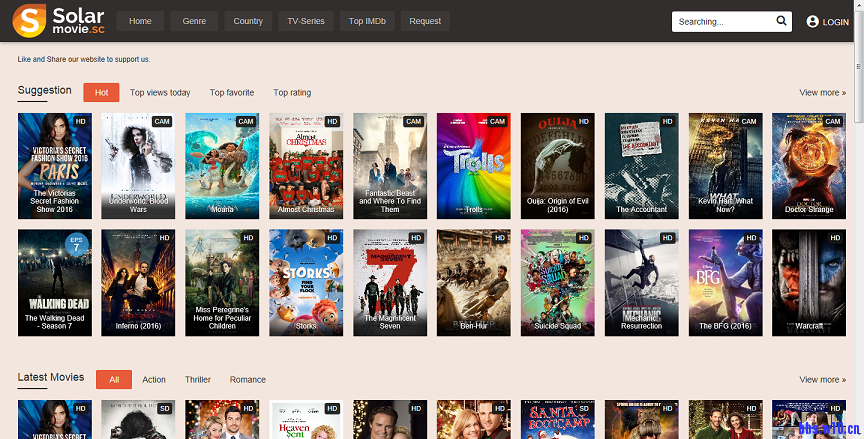Open Underworld: Blood Wars poster
This screenshot has width=864, height=439.
click(x=138, y=166)
